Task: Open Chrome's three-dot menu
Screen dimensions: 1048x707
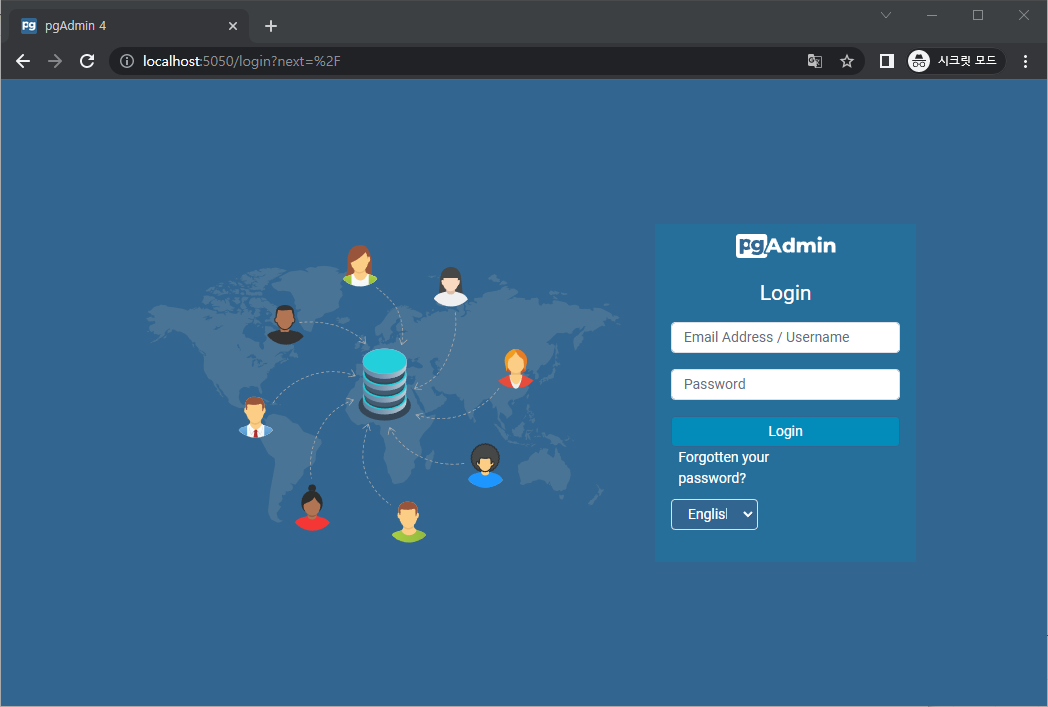Action: 1025,61
